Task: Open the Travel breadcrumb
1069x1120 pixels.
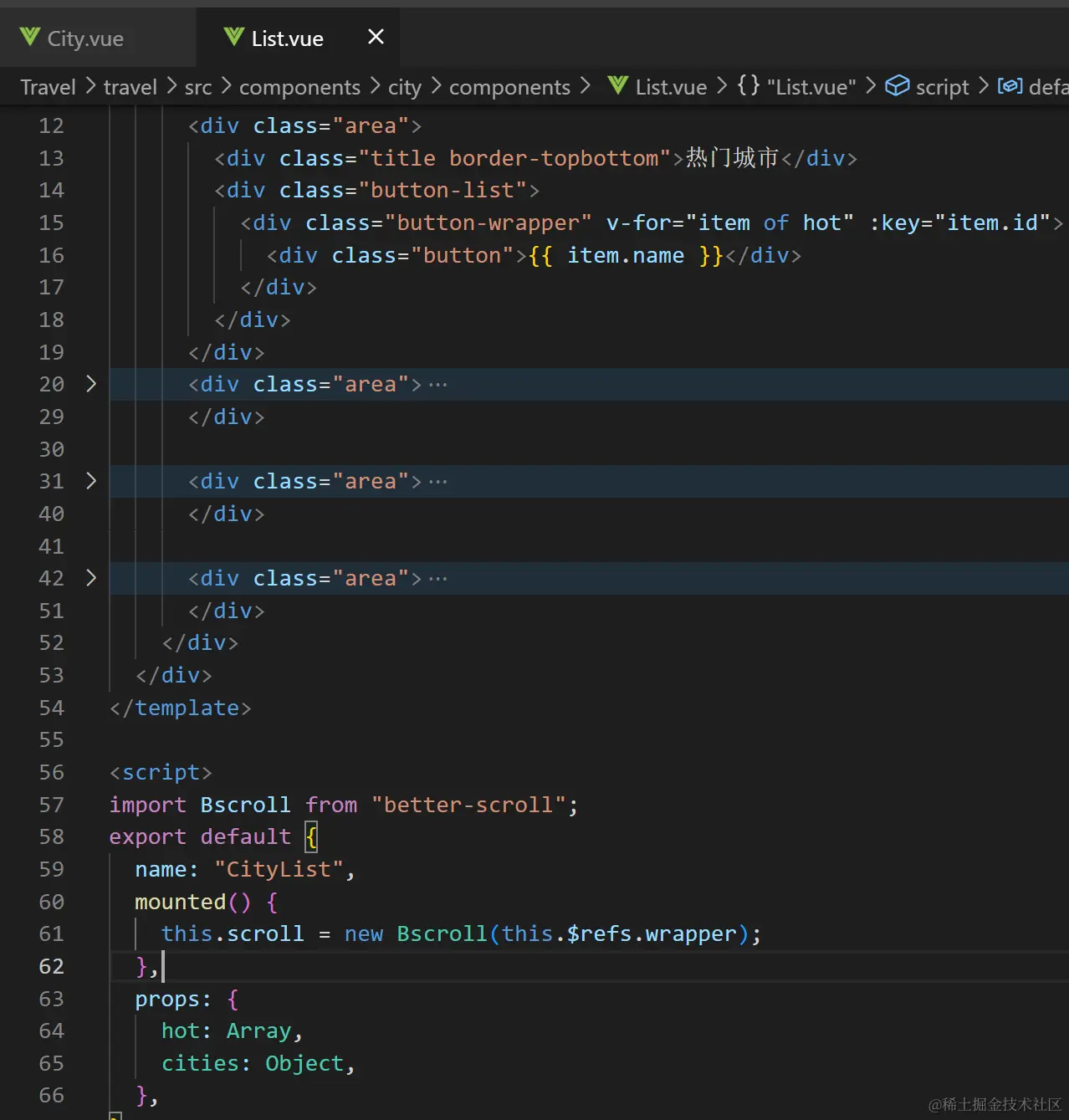Action: tap(48, 87)
